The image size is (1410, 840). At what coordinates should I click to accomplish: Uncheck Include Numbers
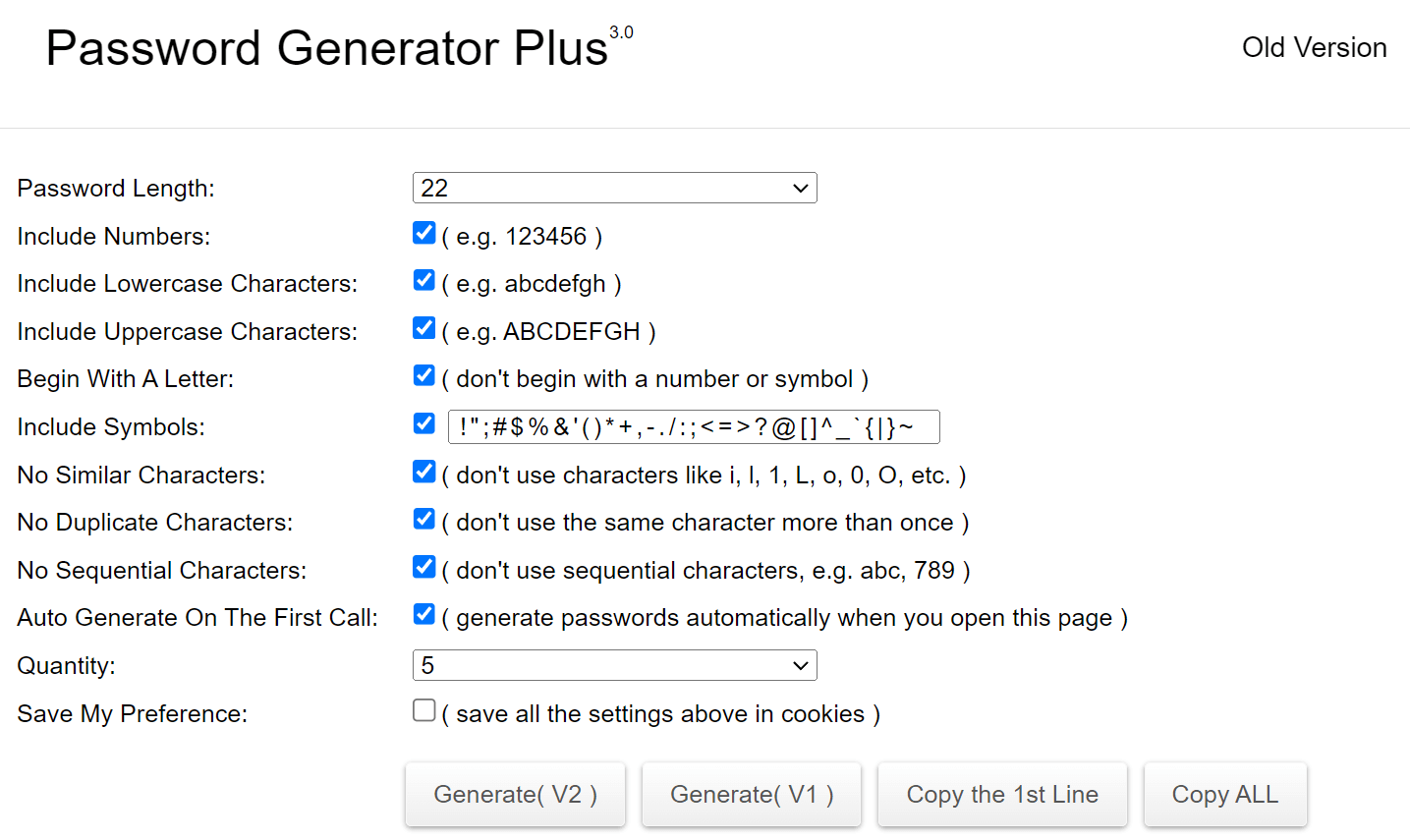point(423,233)
